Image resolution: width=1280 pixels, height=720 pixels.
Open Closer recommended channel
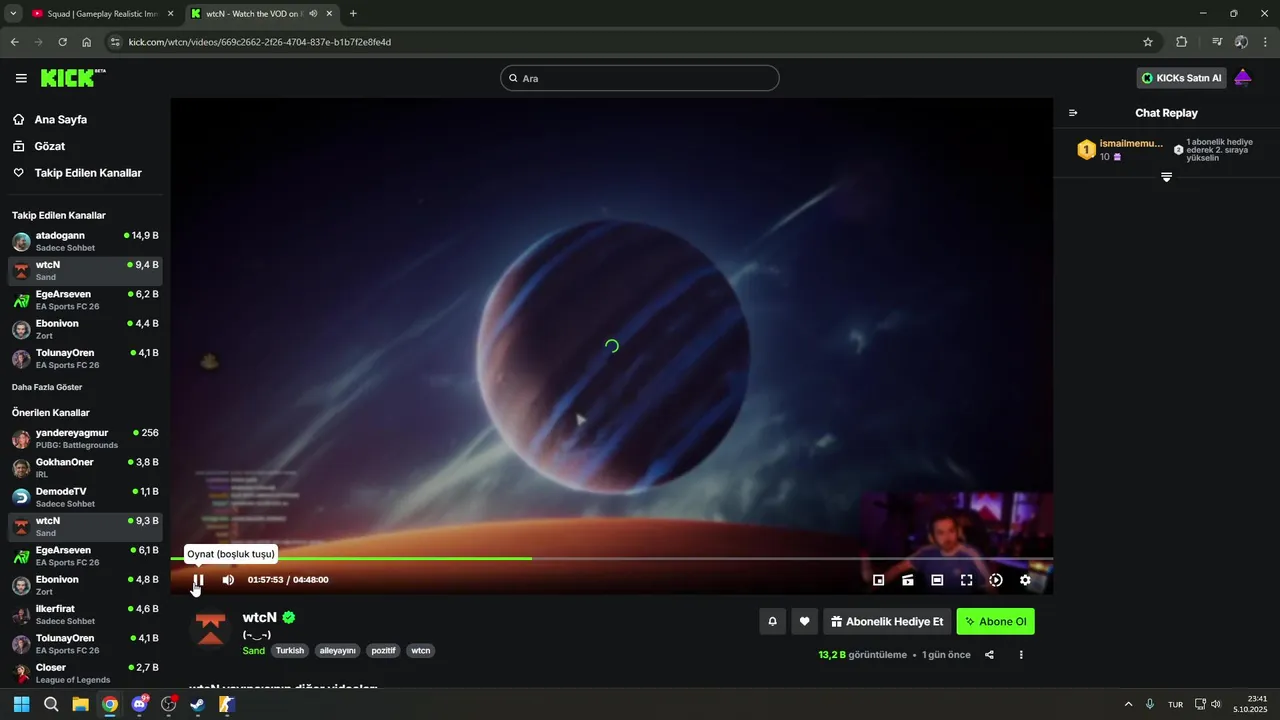click(85, 673)
